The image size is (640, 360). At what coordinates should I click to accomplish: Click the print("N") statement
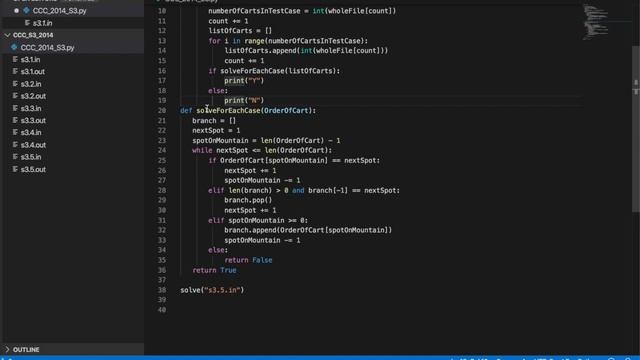[244, 100]
